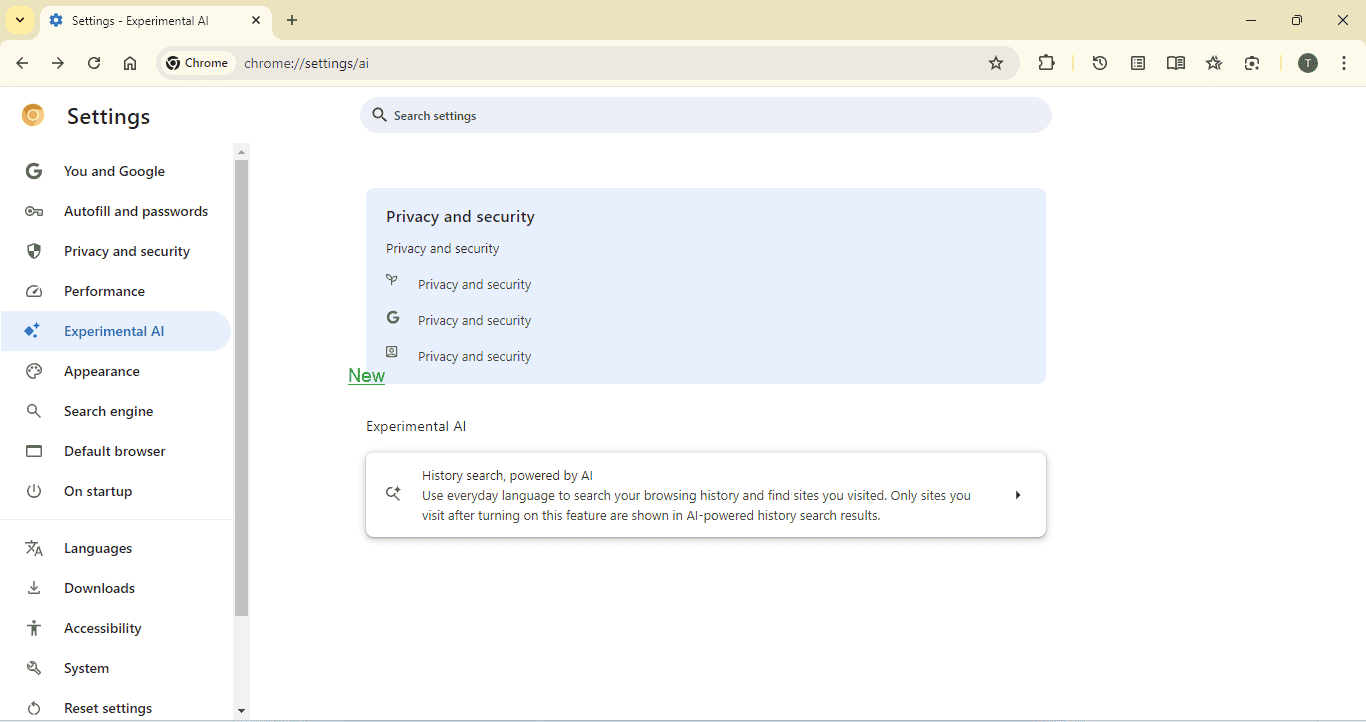Click the forward navigation arrow
This screenshot has width=1366, height=722.
coord(58,63)
